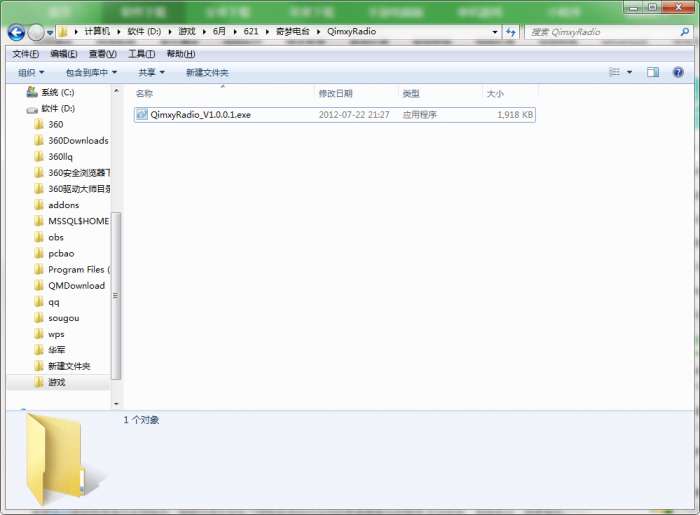This screenshot has height=515, width=700.
Task: Select 计算机 in the address path
Action: (x=97, y=31)
